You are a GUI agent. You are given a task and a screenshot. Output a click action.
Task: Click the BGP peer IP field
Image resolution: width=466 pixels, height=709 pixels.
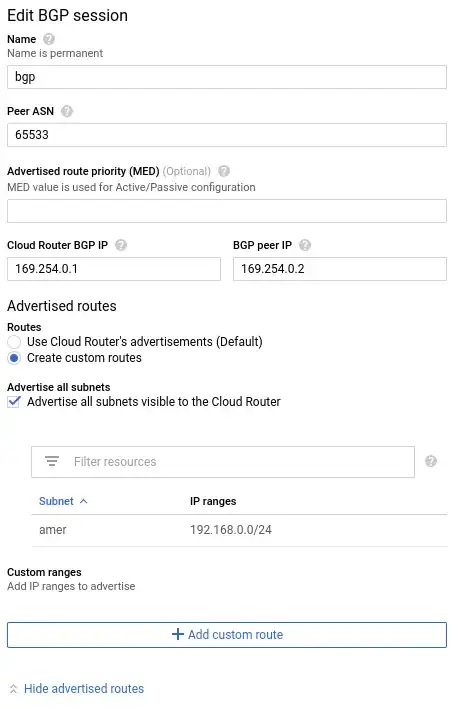(340, 269)
